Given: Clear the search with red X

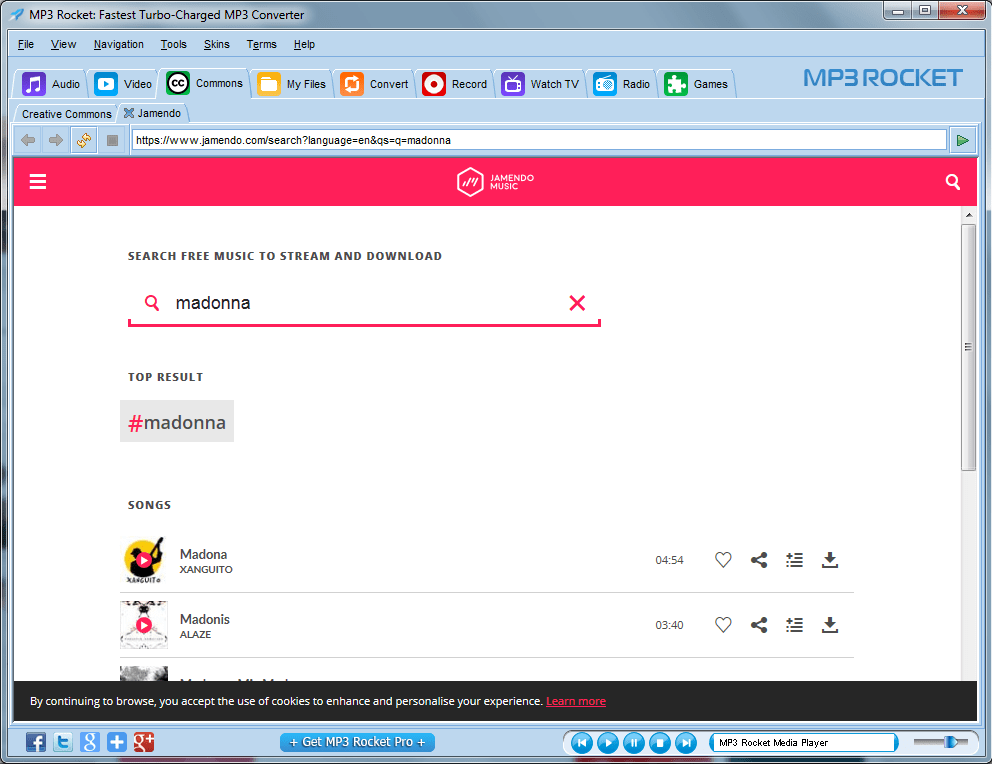Looking at the screenshot, I should tap(577, 303).
